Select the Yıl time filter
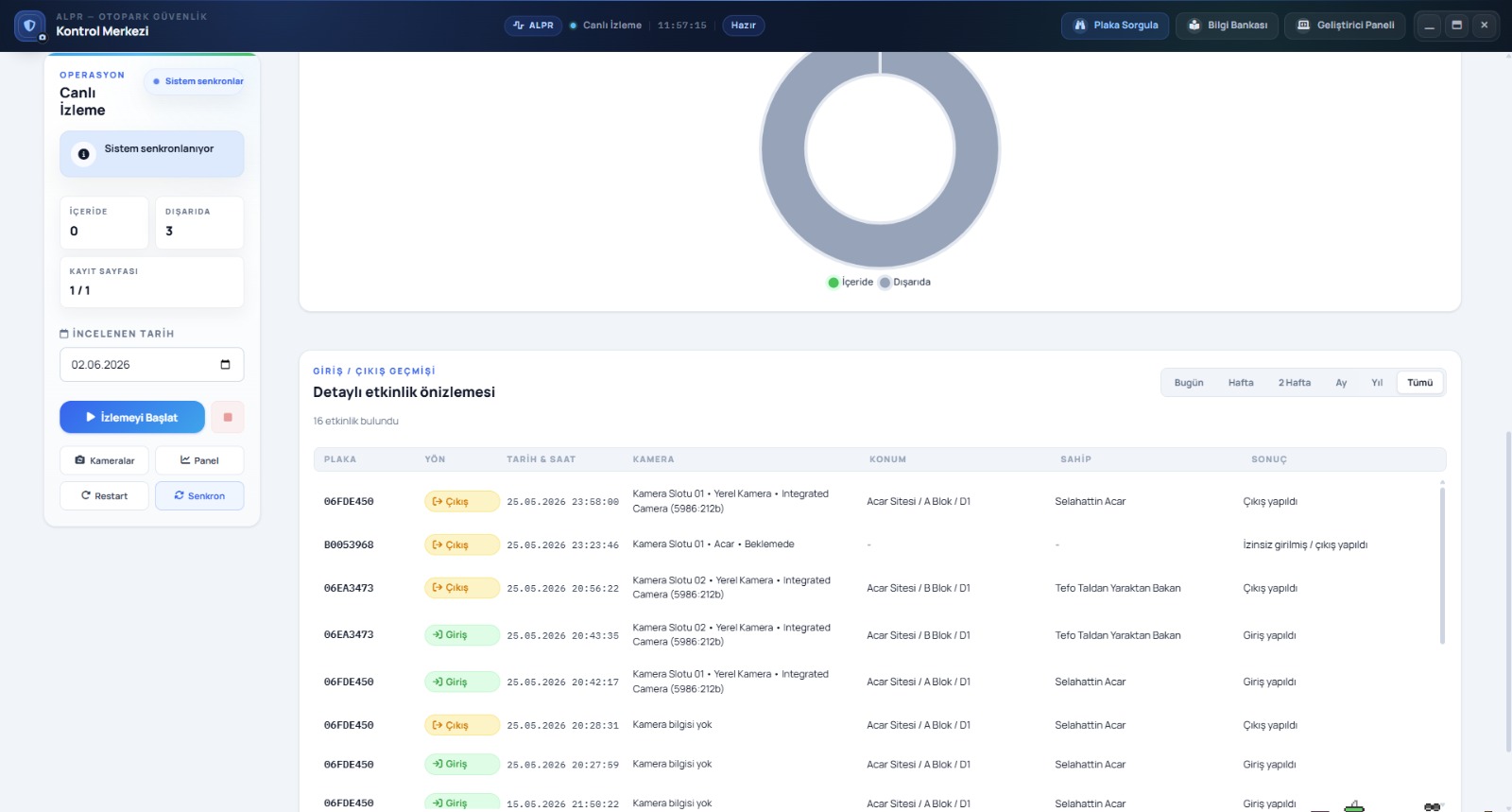1512x812 pixels. (x=1377, y=383)
